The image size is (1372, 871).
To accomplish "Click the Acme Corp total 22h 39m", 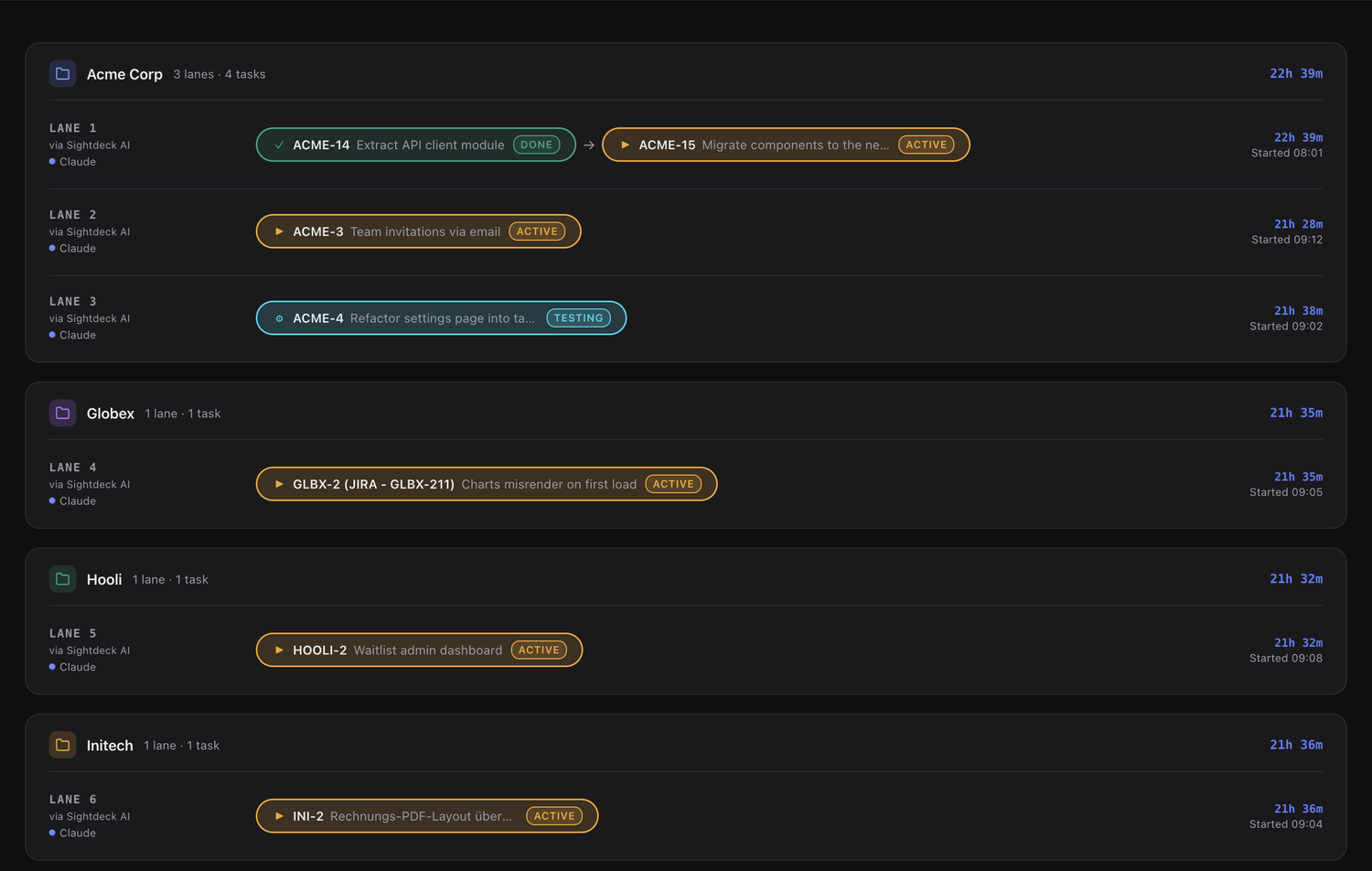I will [1296, 73].
